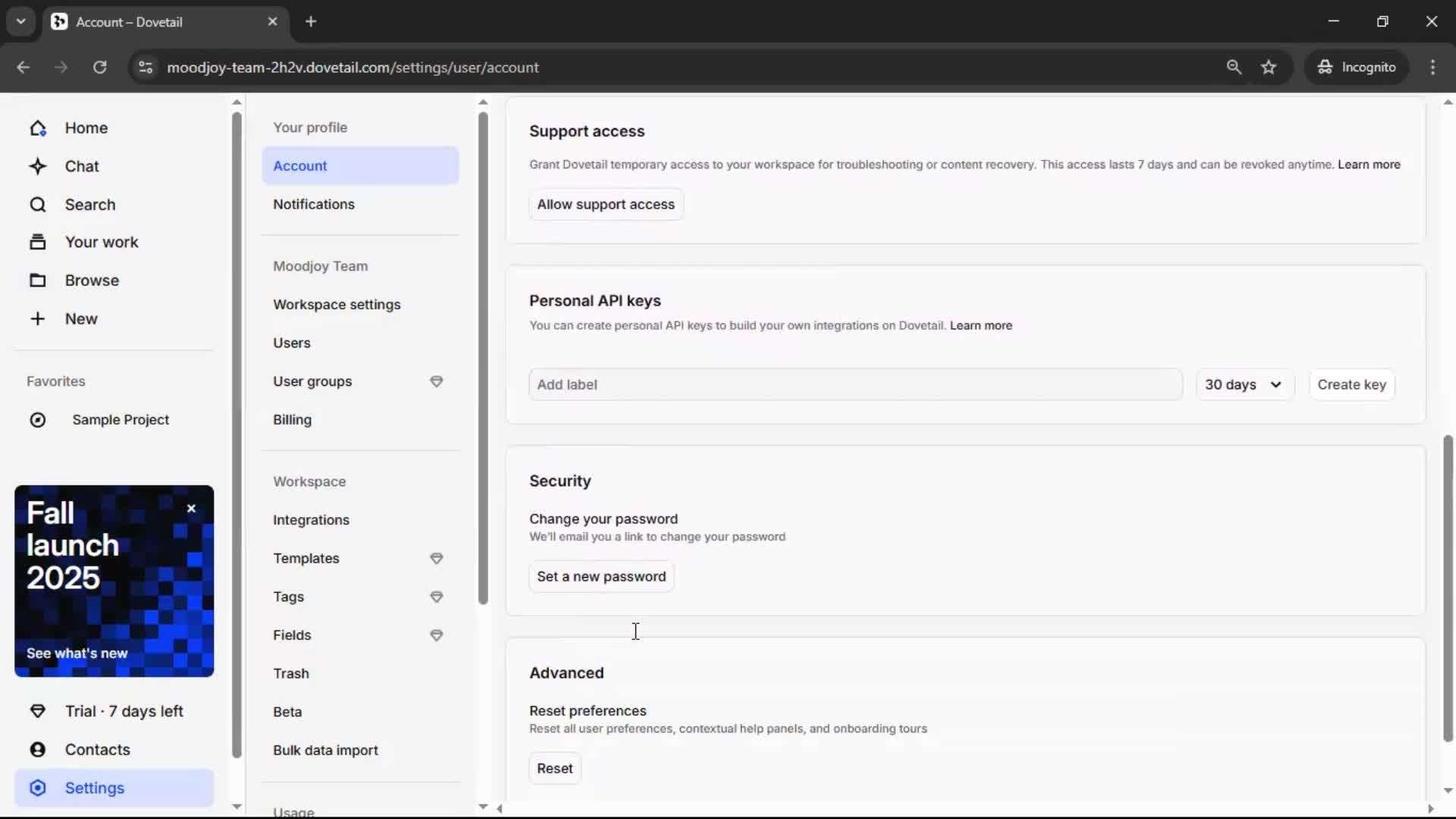1456x819 pixels.
Task: Click the Sample Project favorite icon
Action: click(38, 419)
